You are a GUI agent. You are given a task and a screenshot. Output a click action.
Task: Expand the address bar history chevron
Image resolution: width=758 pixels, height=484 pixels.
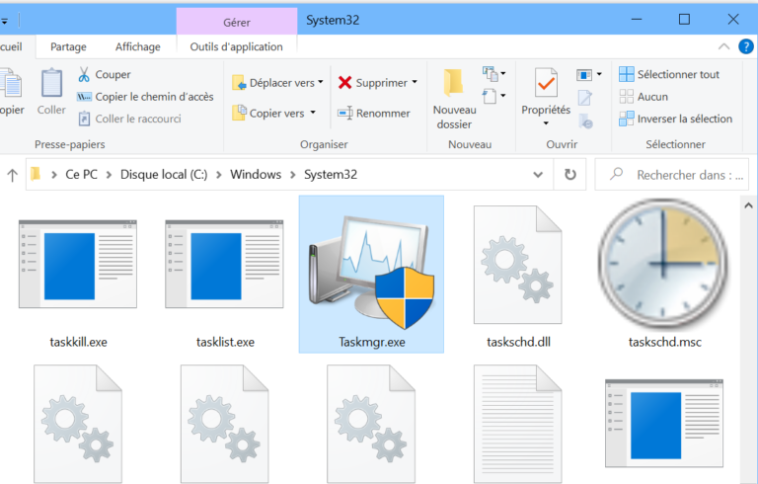point(538,175)
